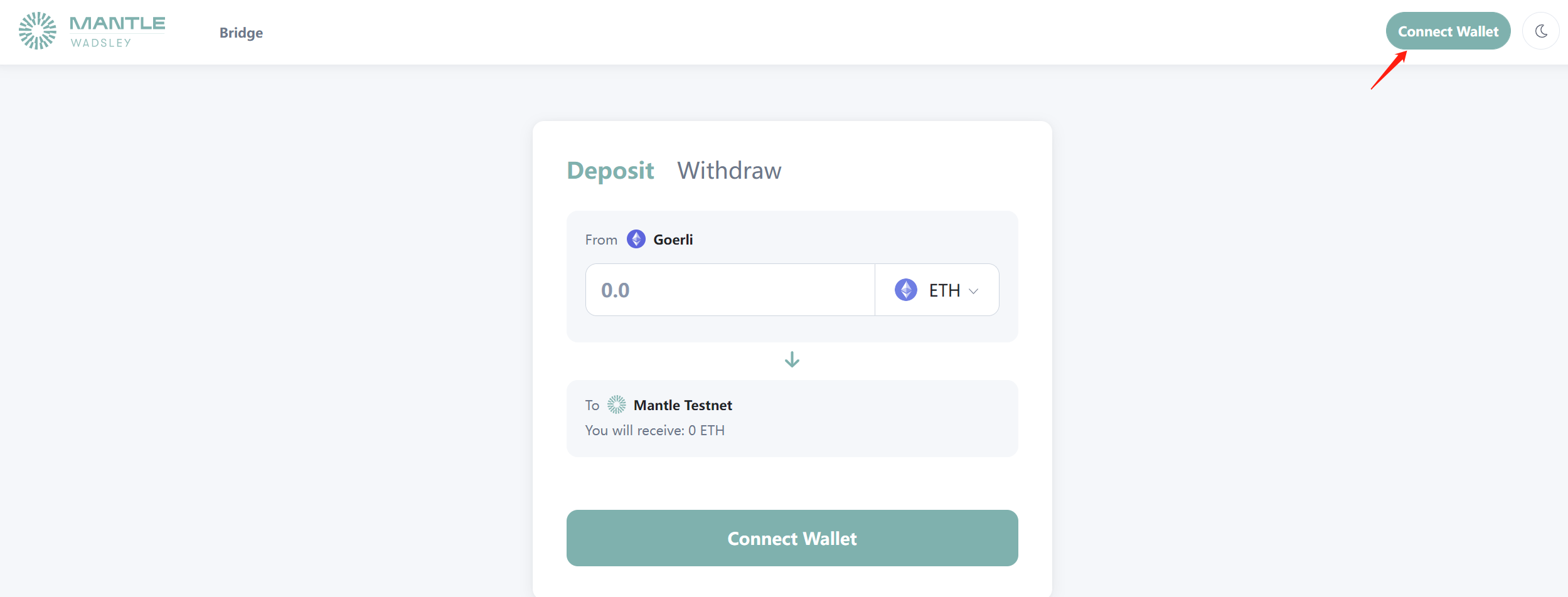The image size is (1568, 597).
Task: Click the large Connect Wallet button
Action: point(792,538)
